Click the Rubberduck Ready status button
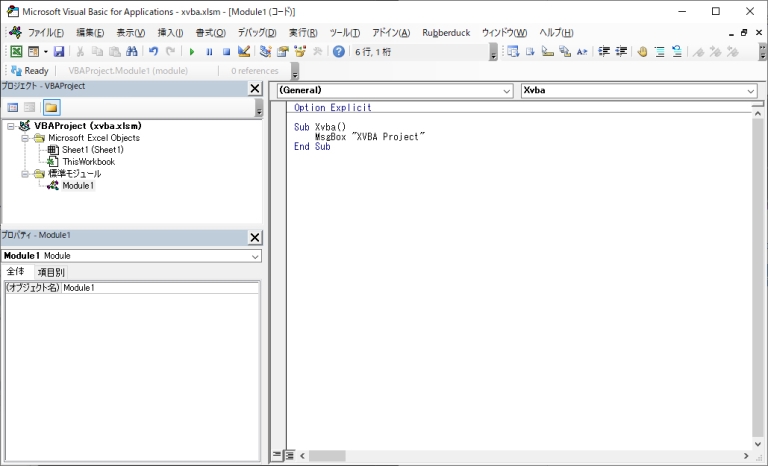768x466 pixels. point(29,71)
